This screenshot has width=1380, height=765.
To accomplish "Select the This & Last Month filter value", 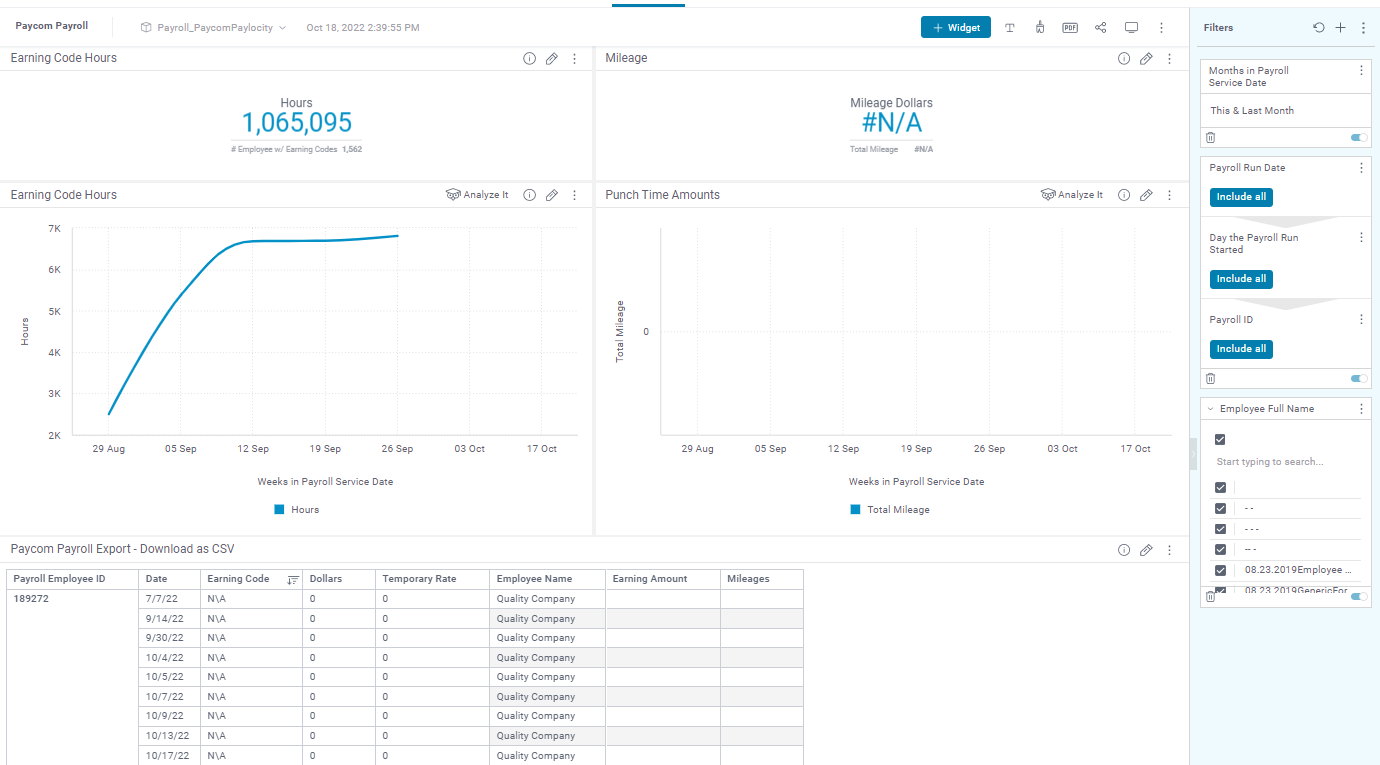I will click(1252, 111).
